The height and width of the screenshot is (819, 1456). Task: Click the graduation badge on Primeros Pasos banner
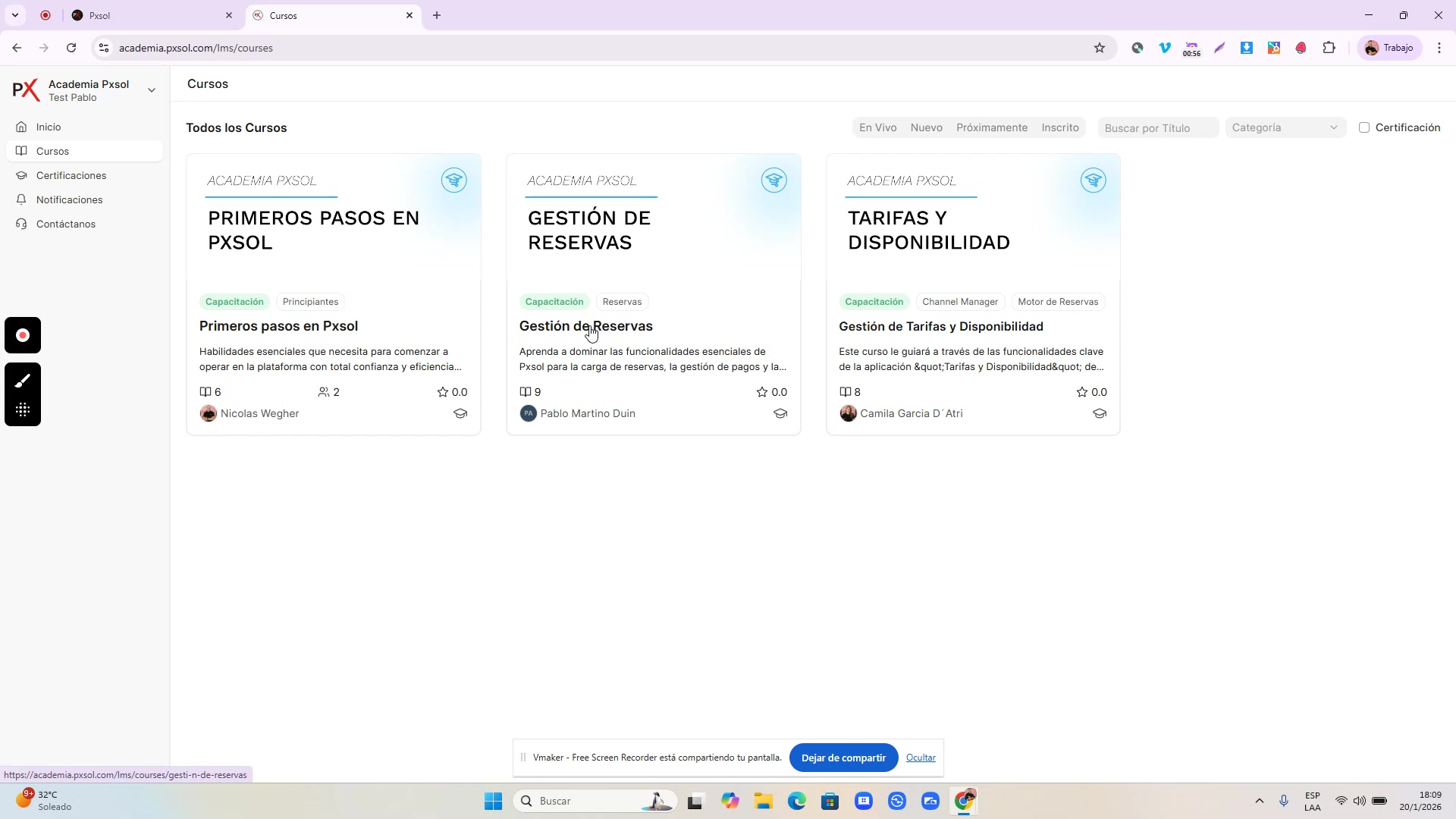(453, 180)
